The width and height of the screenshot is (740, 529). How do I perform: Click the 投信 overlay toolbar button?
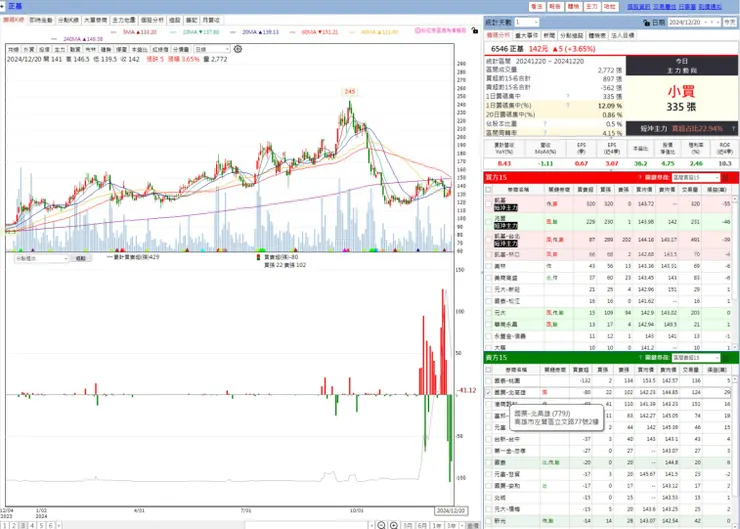click(x=44, y=49)
